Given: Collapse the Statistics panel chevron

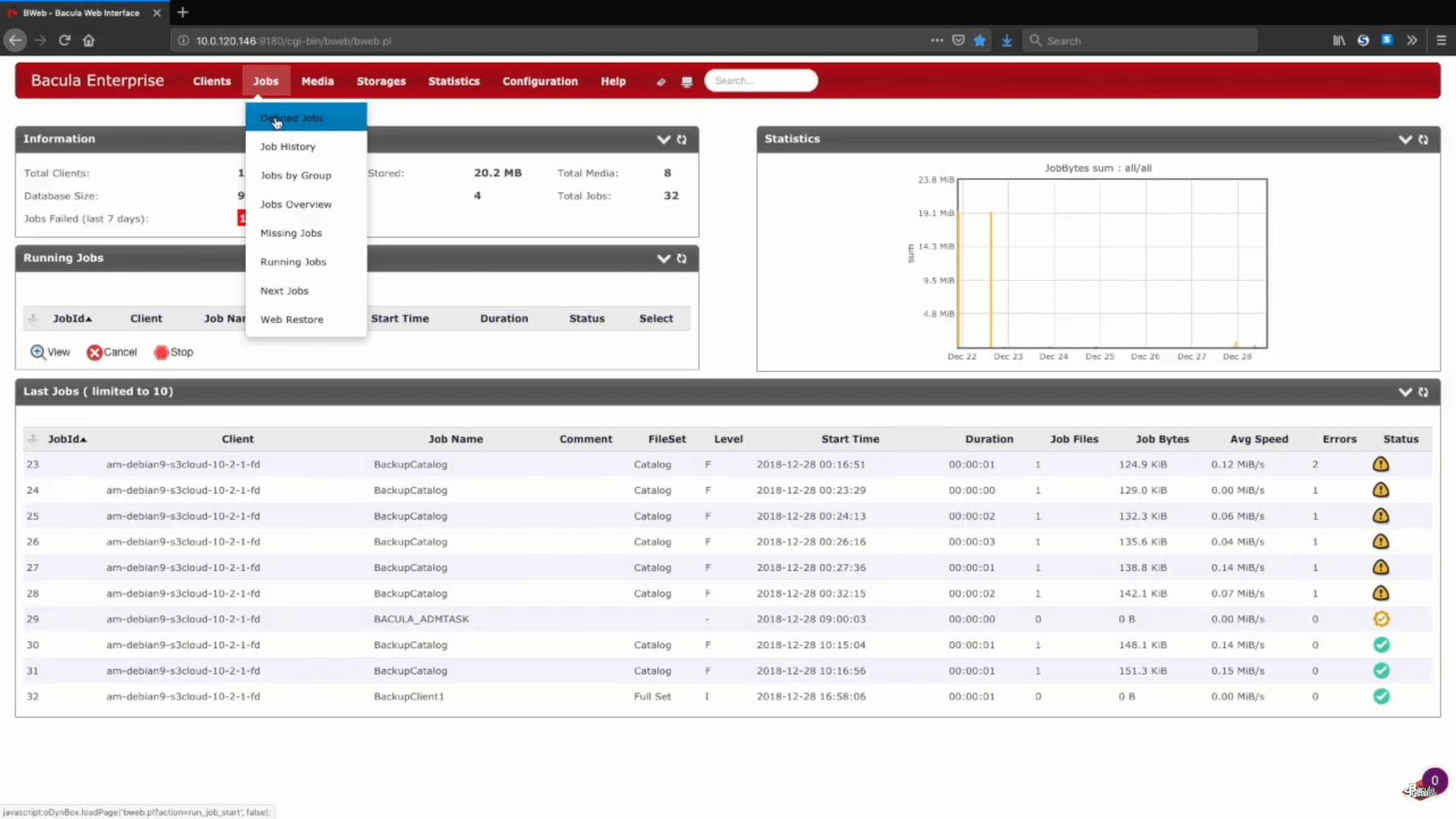Looking at the screenshot, I should (x=1405, y=140).
